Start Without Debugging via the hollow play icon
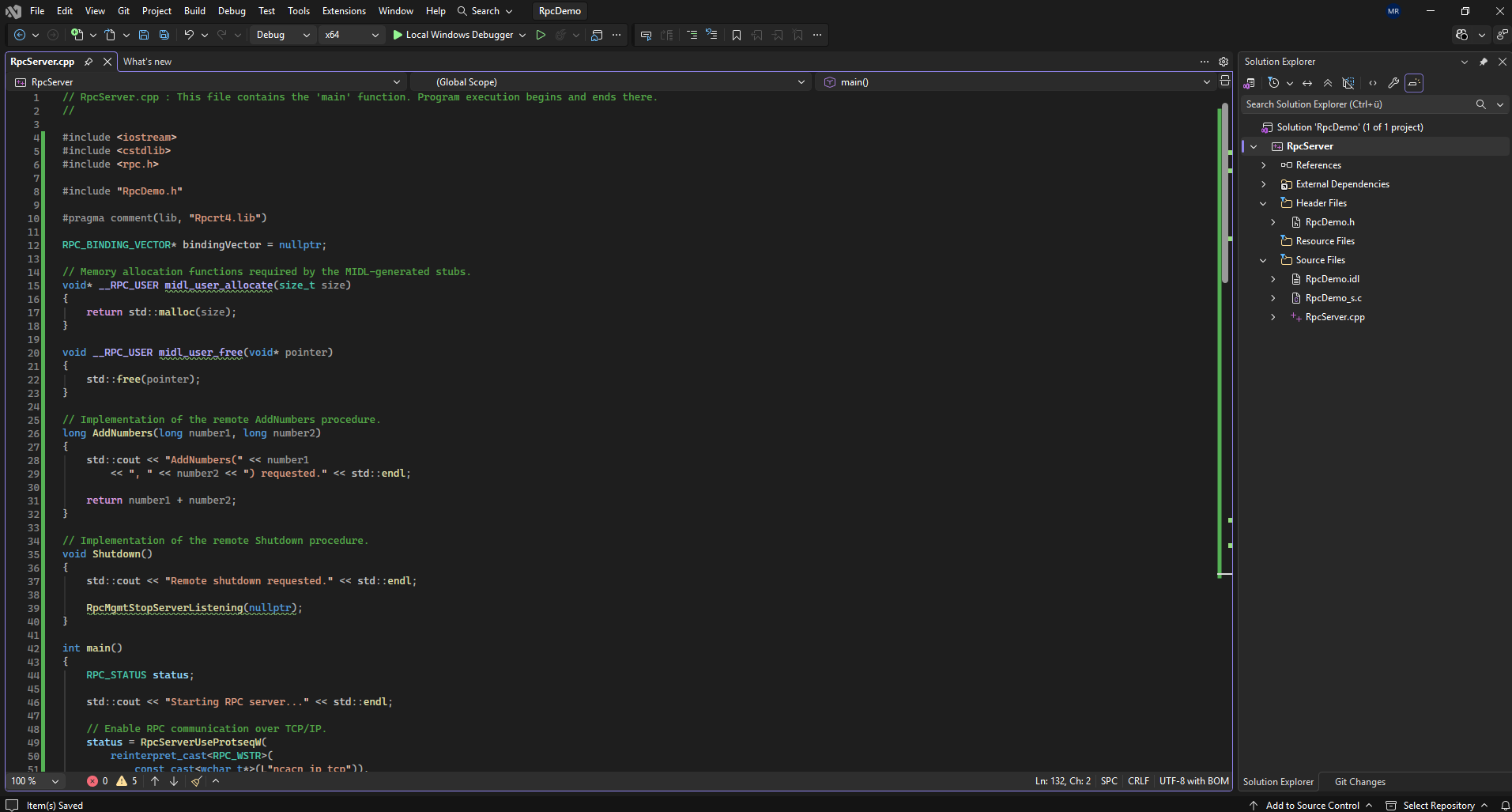Image resolution: width=1512 pixels, height=812 pixels. [x=541, y=35]
